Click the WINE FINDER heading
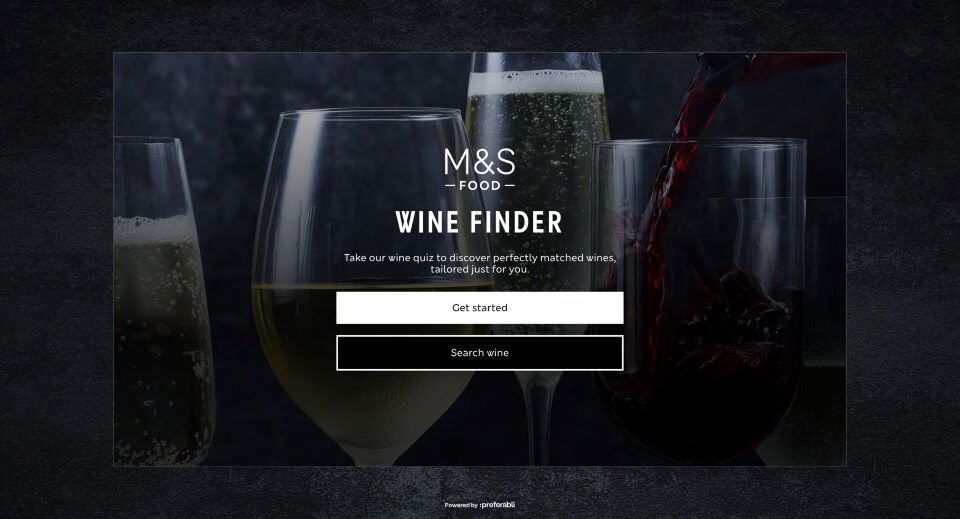Viewport: 960px width, 519px height. (x=479, y=222)
